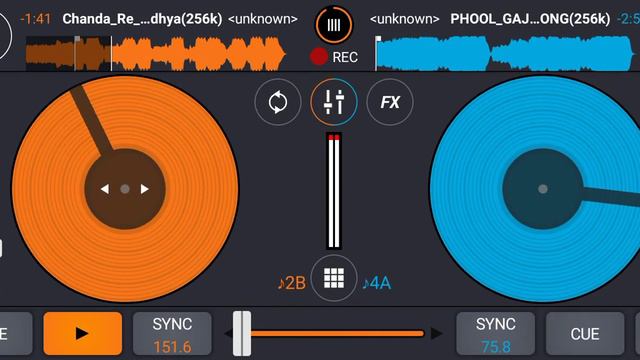Click the left deck key label 2B
The height and width of the screenshot is (360, 640).
(x=291, y=283)
